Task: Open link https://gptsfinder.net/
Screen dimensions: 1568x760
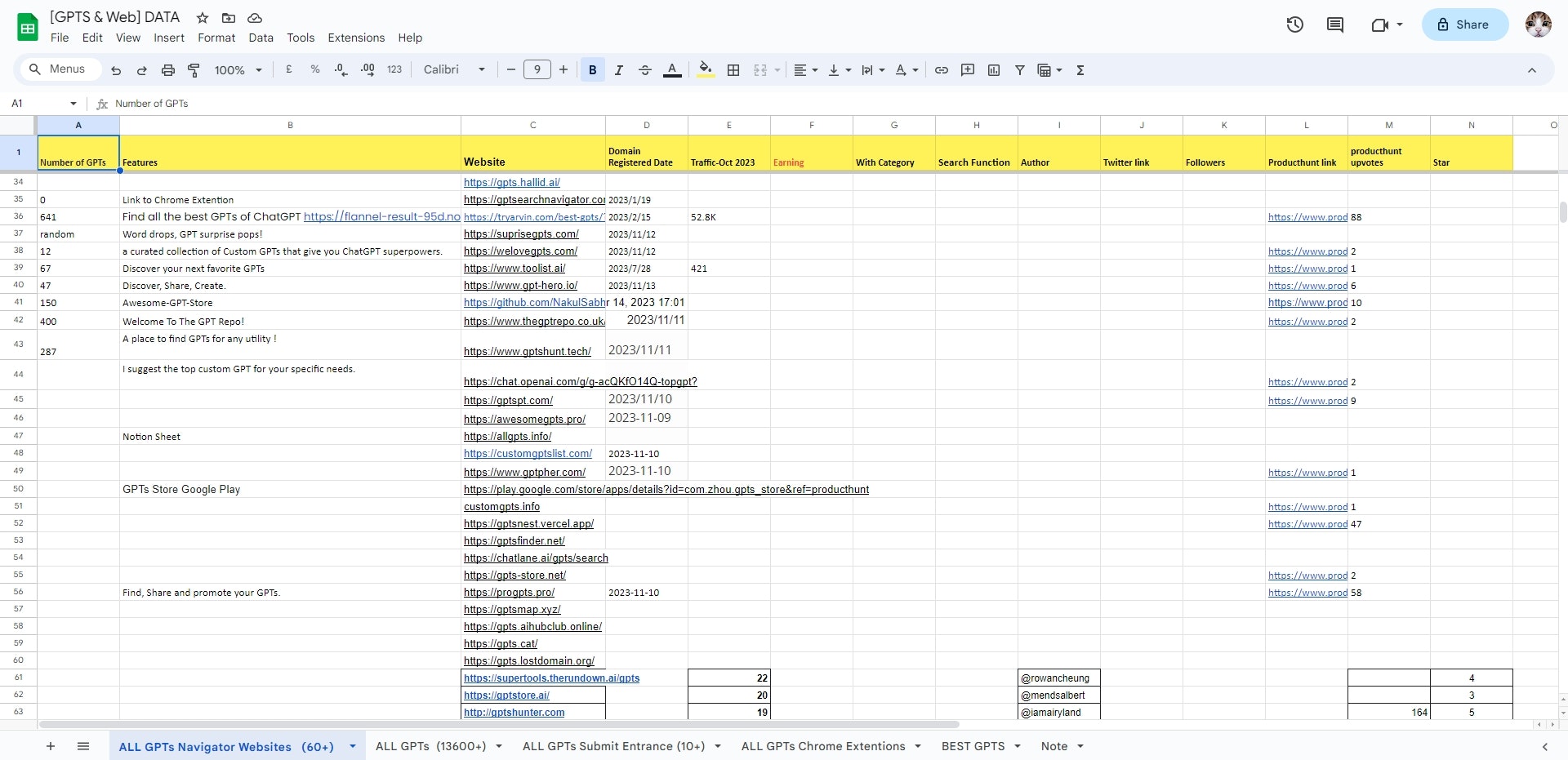Action: point(514,540)
